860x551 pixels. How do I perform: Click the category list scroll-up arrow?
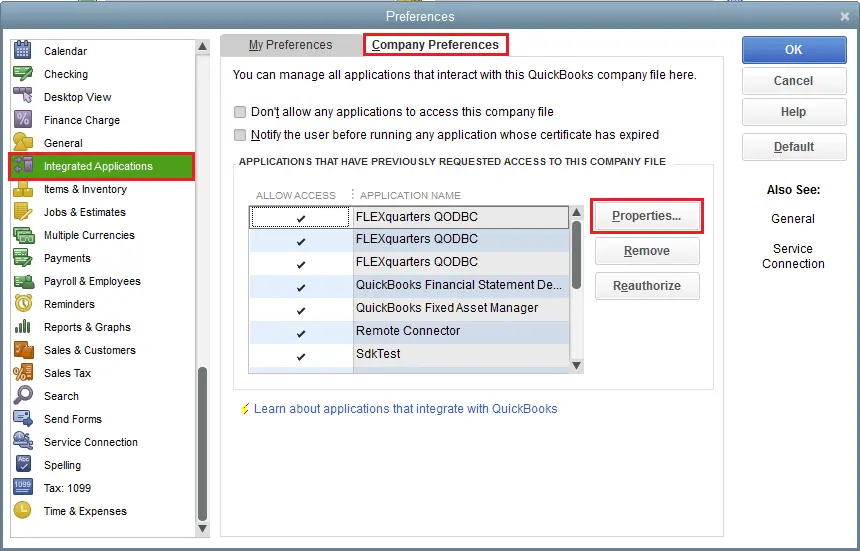[x=202, y=47]
